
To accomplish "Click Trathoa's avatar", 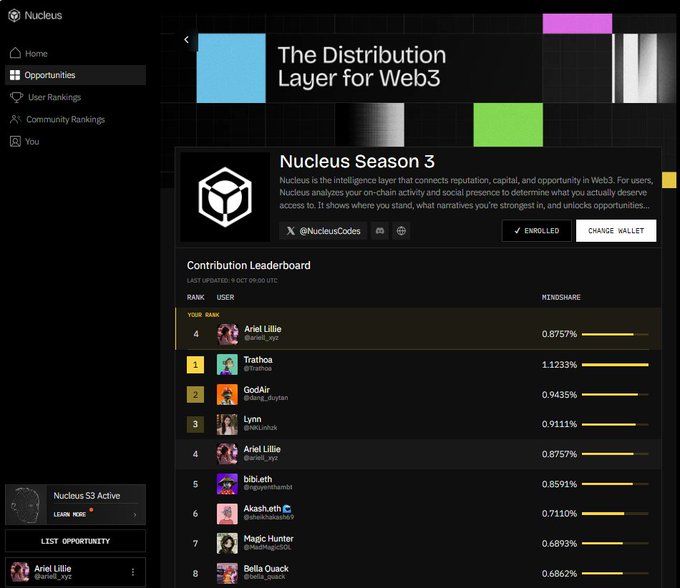I will point(227,365).
